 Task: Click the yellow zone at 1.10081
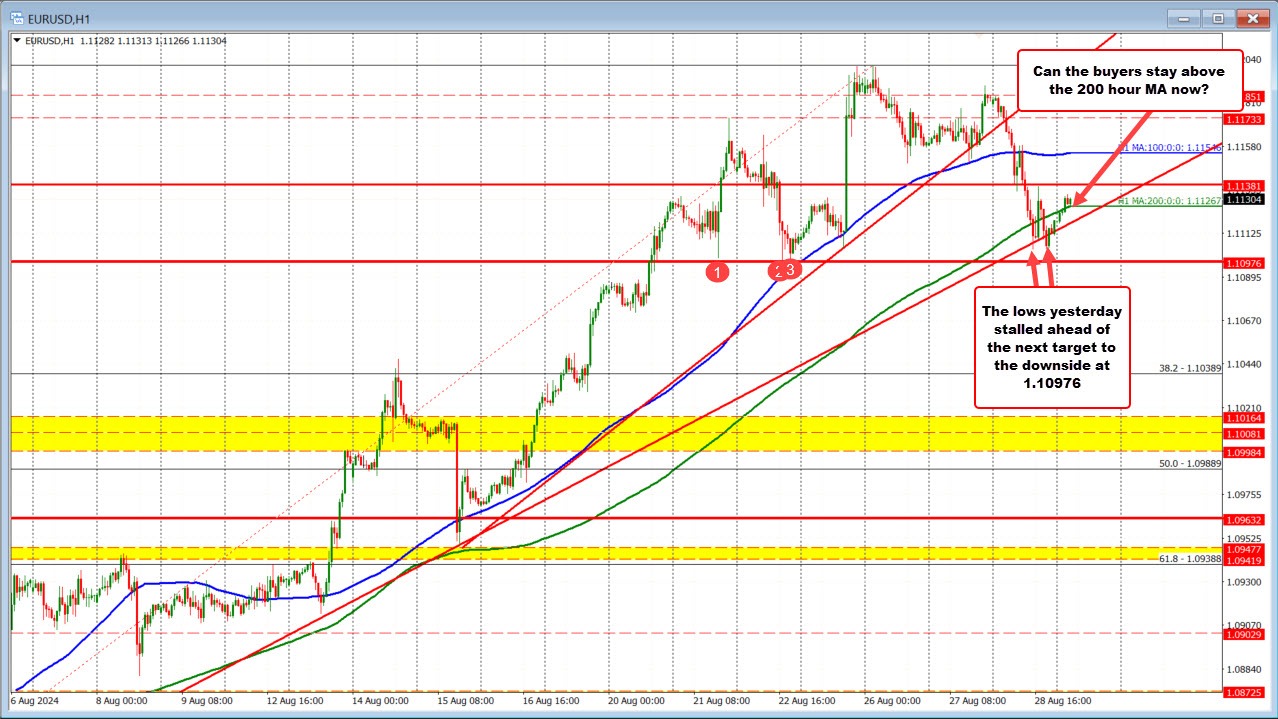click(x=600, y=432)
